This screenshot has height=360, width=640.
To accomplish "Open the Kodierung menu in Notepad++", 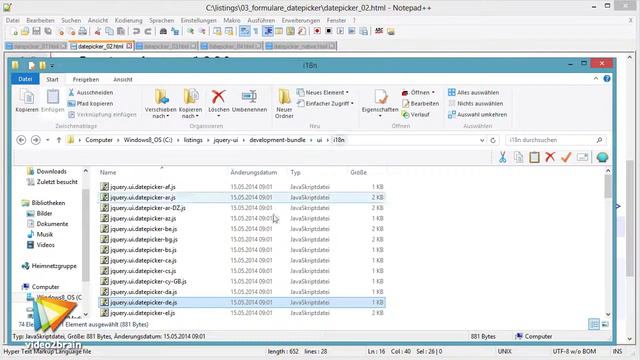I will (128, 20).
